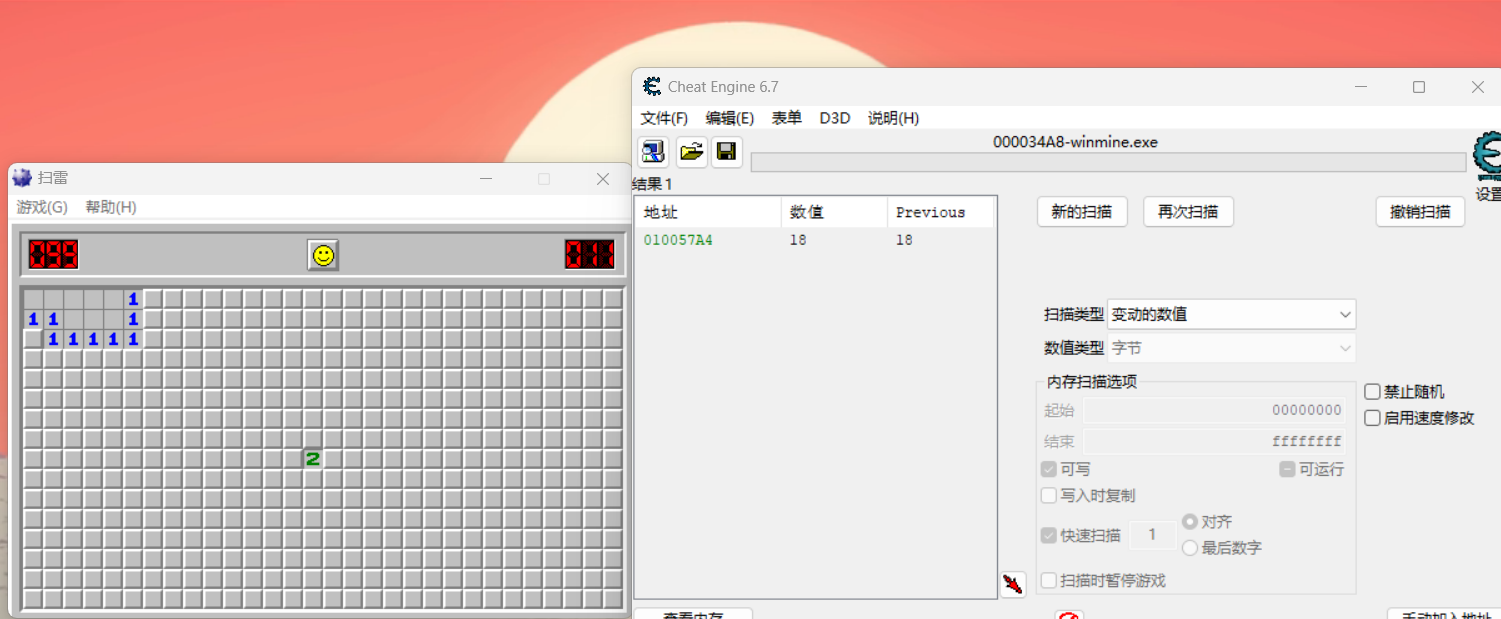The height and width of the screenshot is (619, 1501).
Task: Click the Previous column header
Action: point(940,212)
